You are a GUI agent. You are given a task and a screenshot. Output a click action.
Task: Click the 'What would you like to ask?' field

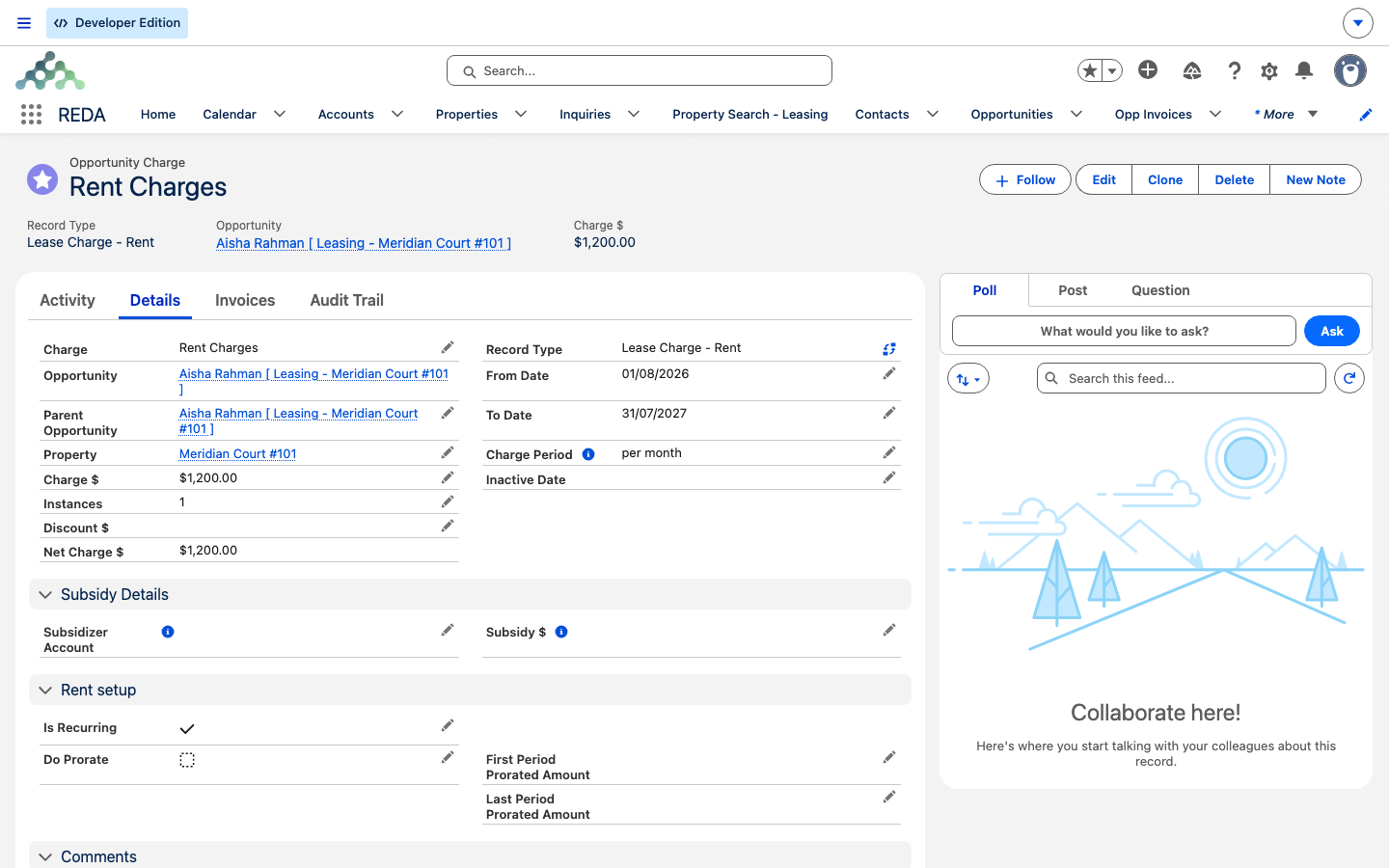click(x=1124, y=331)
